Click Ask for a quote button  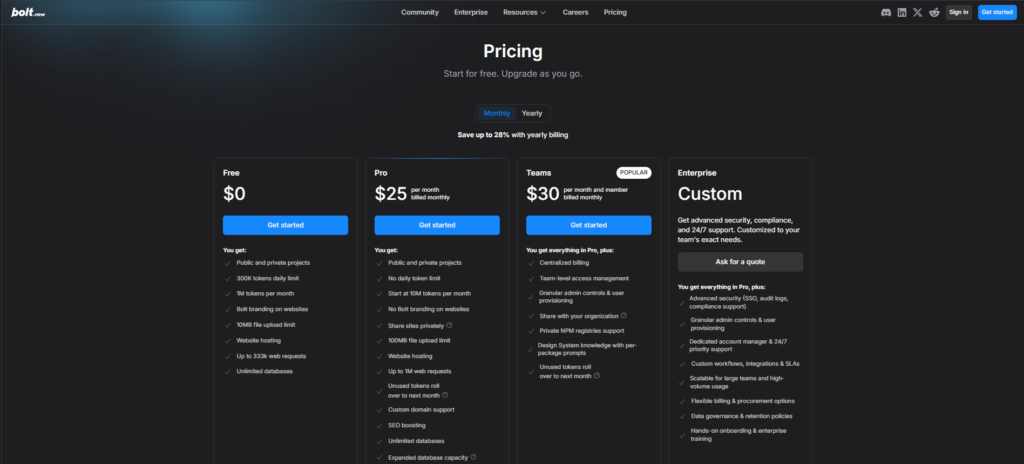[740, 262]
